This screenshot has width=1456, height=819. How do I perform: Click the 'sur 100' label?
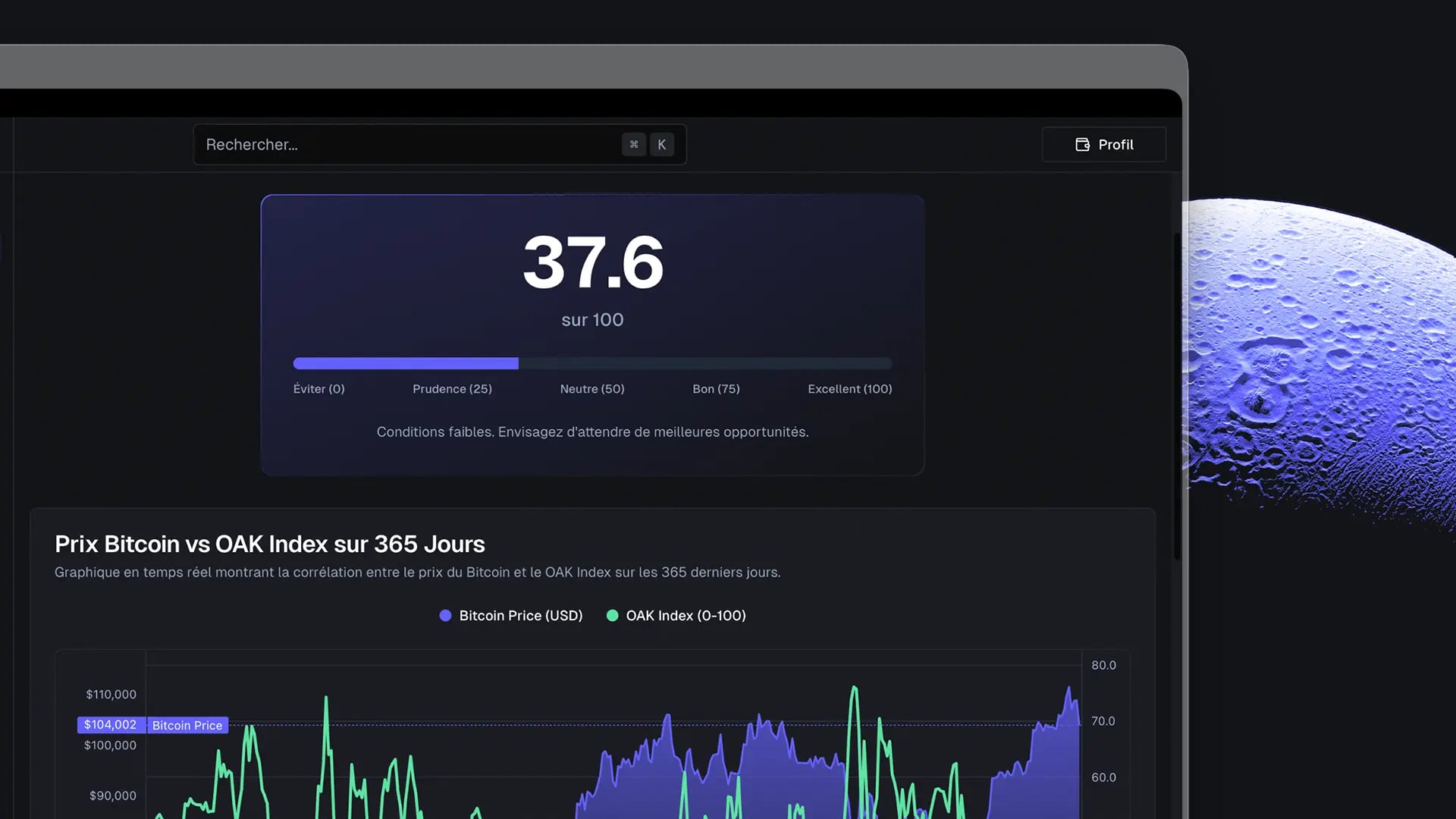(x=592, y=320)
